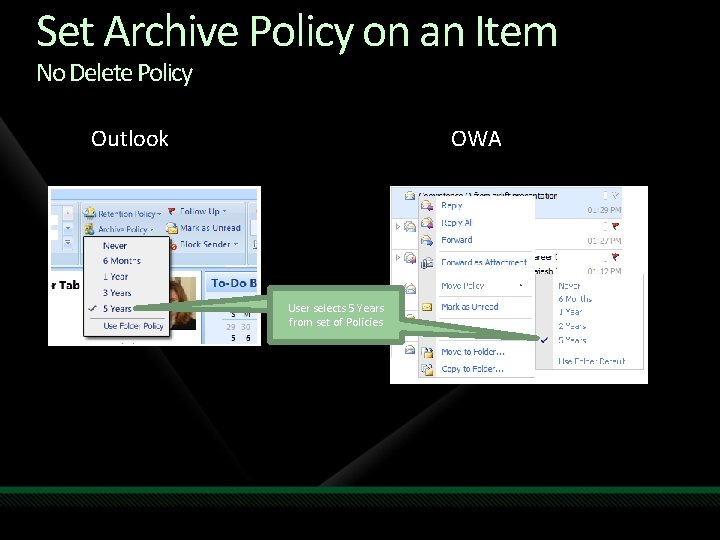
Task: Open the Move Policy submenu in OWA
Action: pyautogui.click(x=481, y=286)
